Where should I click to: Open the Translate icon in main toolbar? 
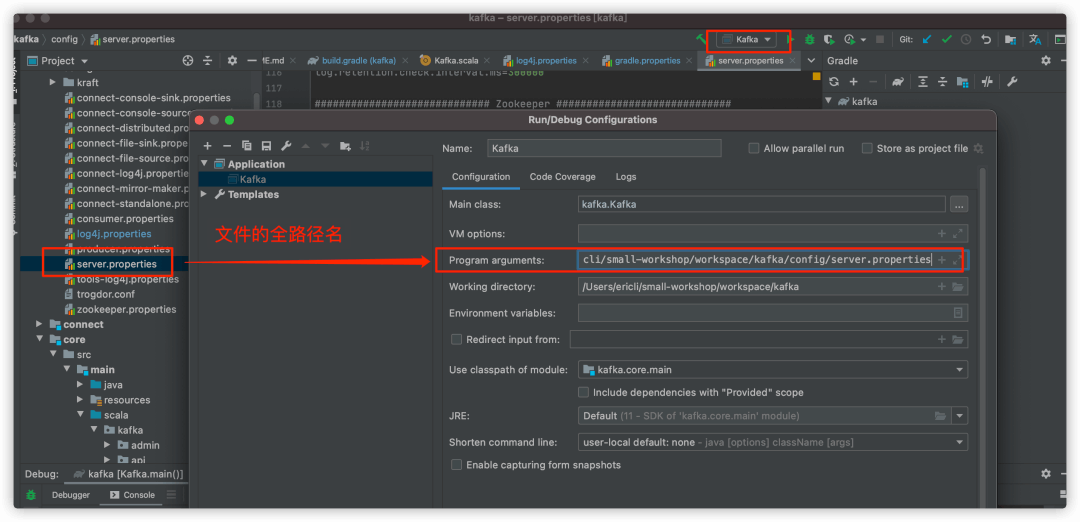pyautogui.click(x=1035, y=40)
